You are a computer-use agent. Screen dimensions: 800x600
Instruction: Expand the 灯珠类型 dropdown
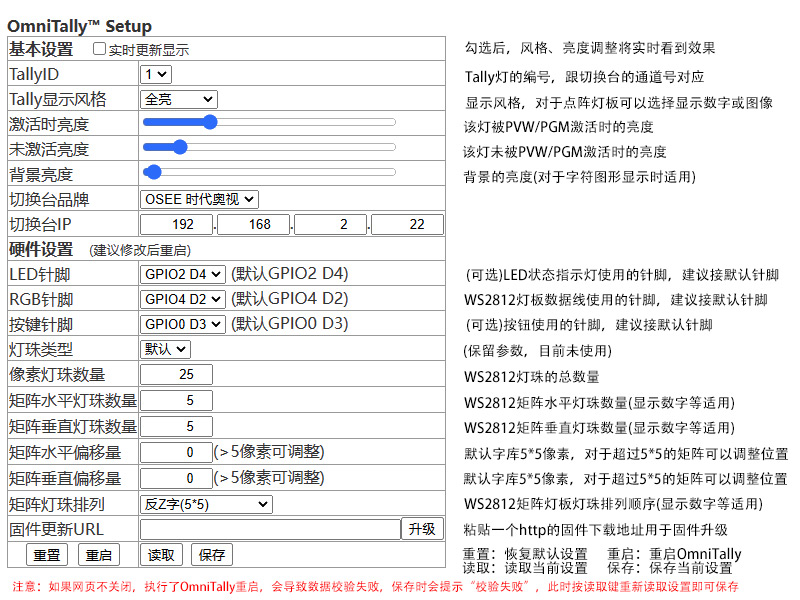pyautogui.click(x=165, y=349)
